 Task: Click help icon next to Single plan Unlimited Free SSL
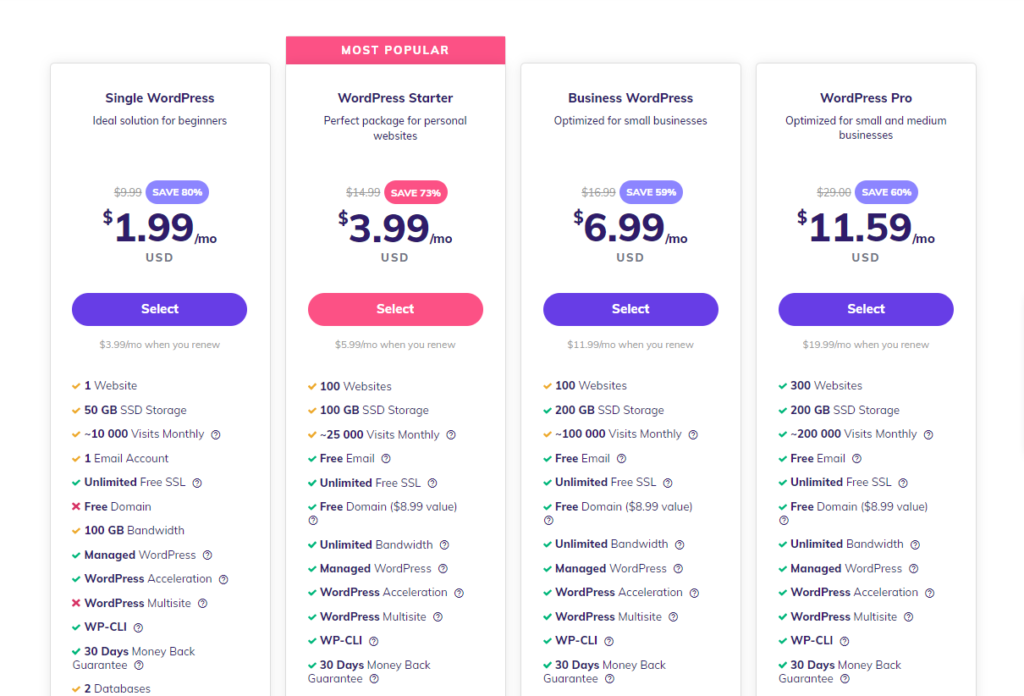click(197, 483)
